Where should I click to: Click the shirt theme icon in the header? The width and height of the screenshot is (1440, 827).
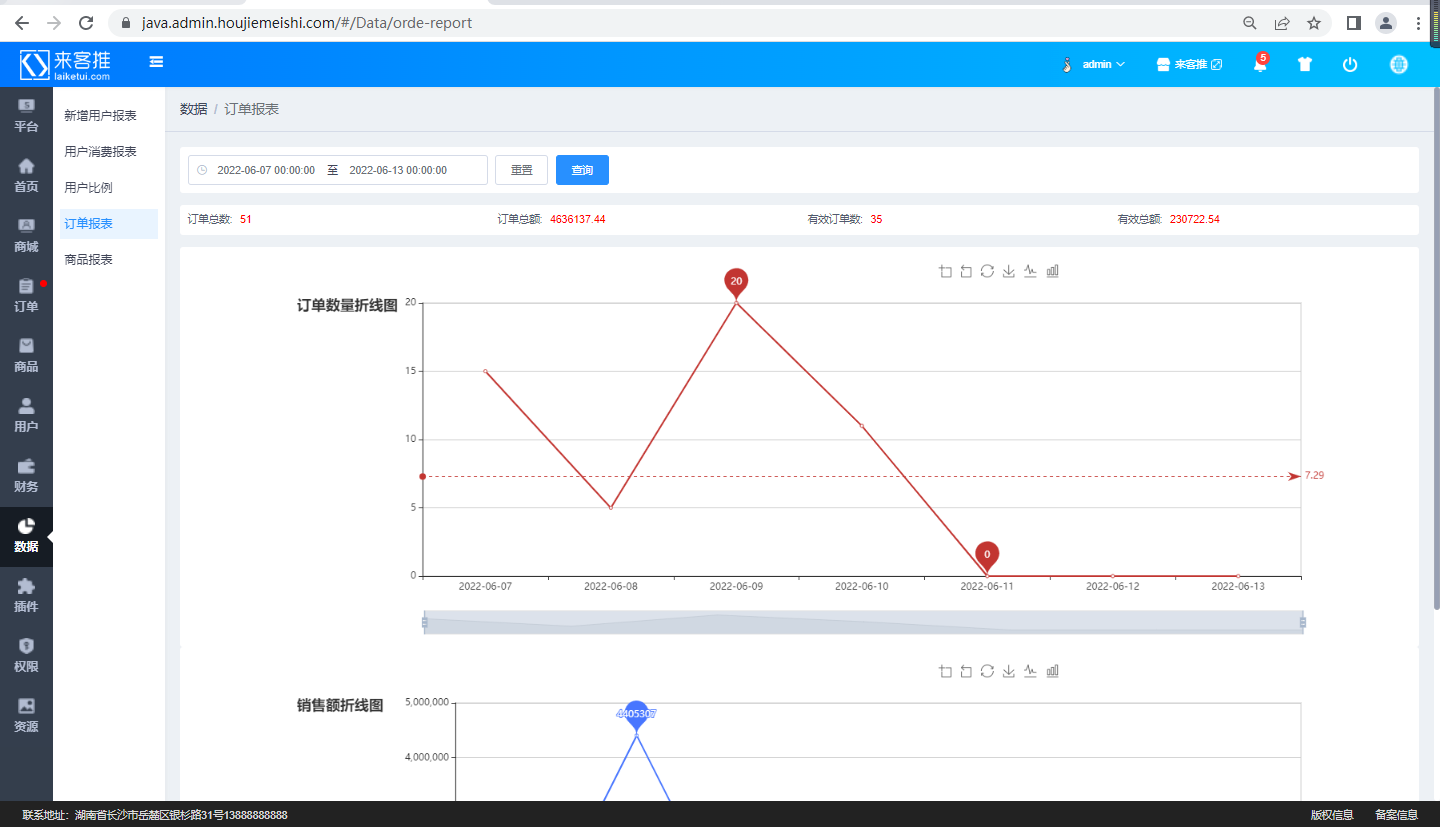[1304, 64]
